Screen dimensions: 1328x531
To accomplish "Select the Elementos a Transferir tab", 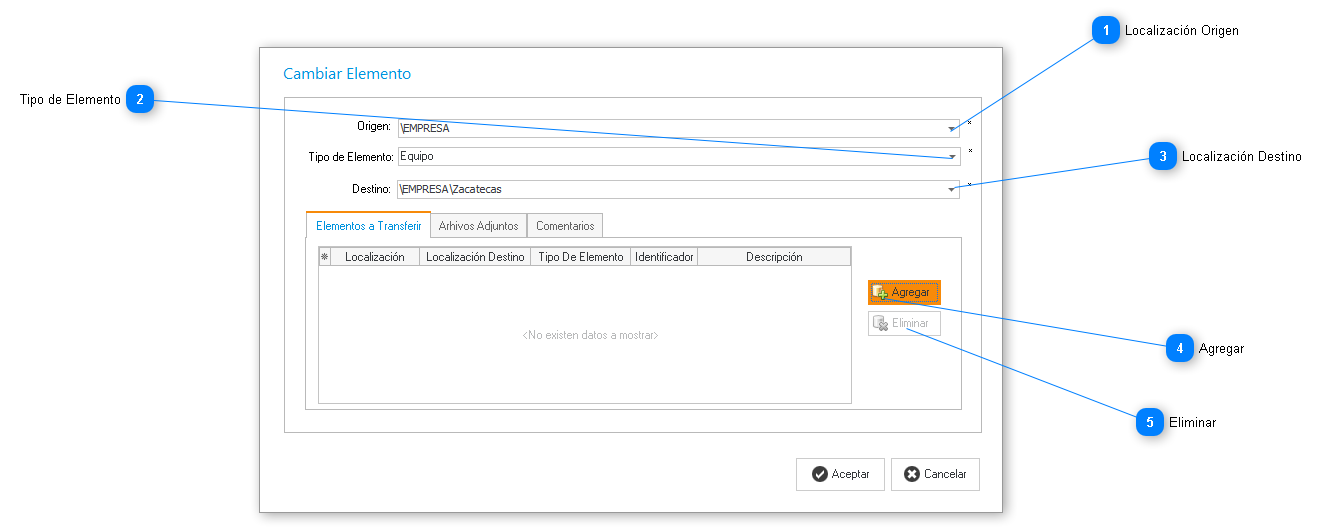I will tap(368, 226).
